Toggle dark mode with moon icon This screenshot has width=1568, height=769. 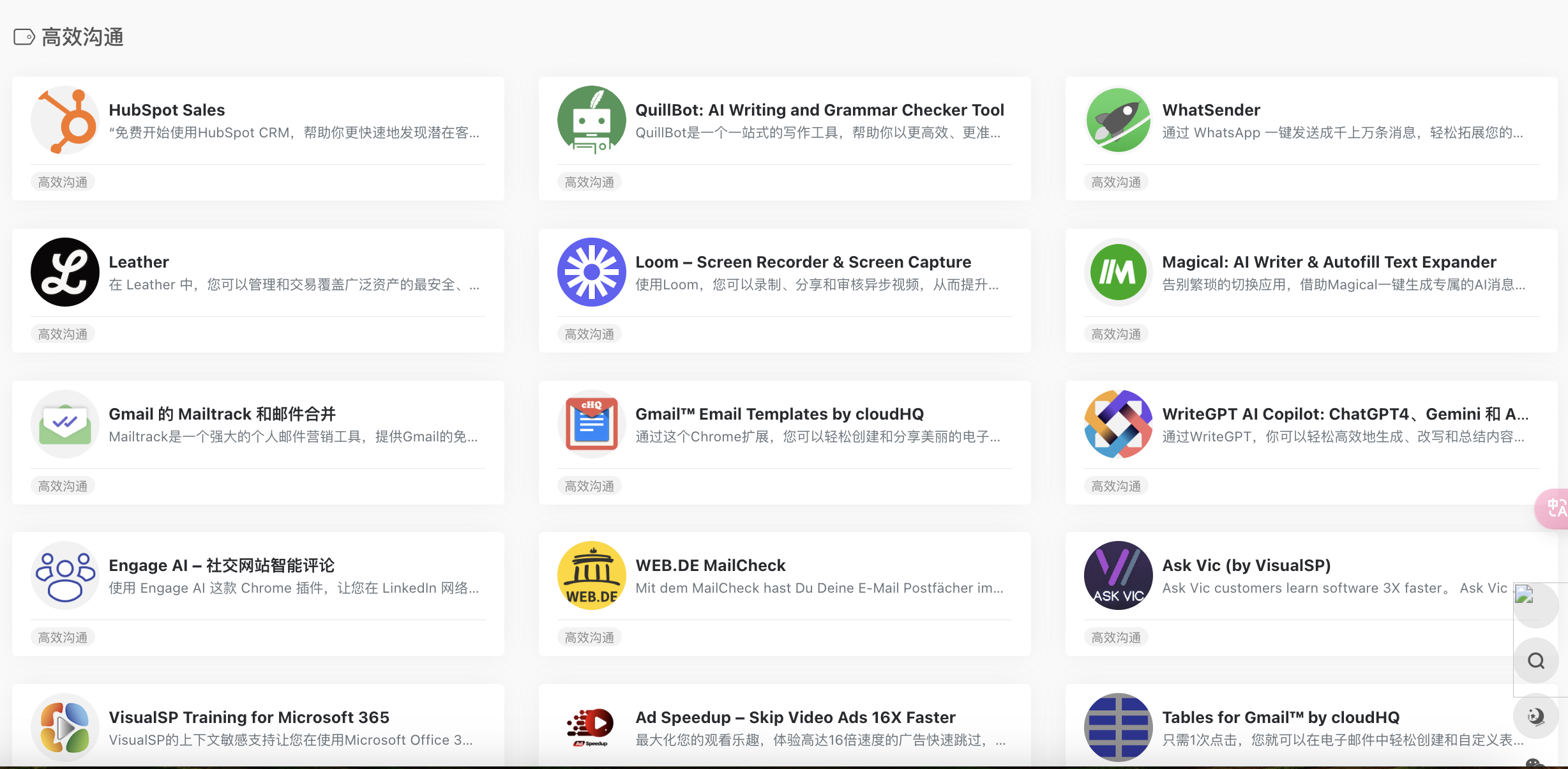click(x=1536, y=716)
